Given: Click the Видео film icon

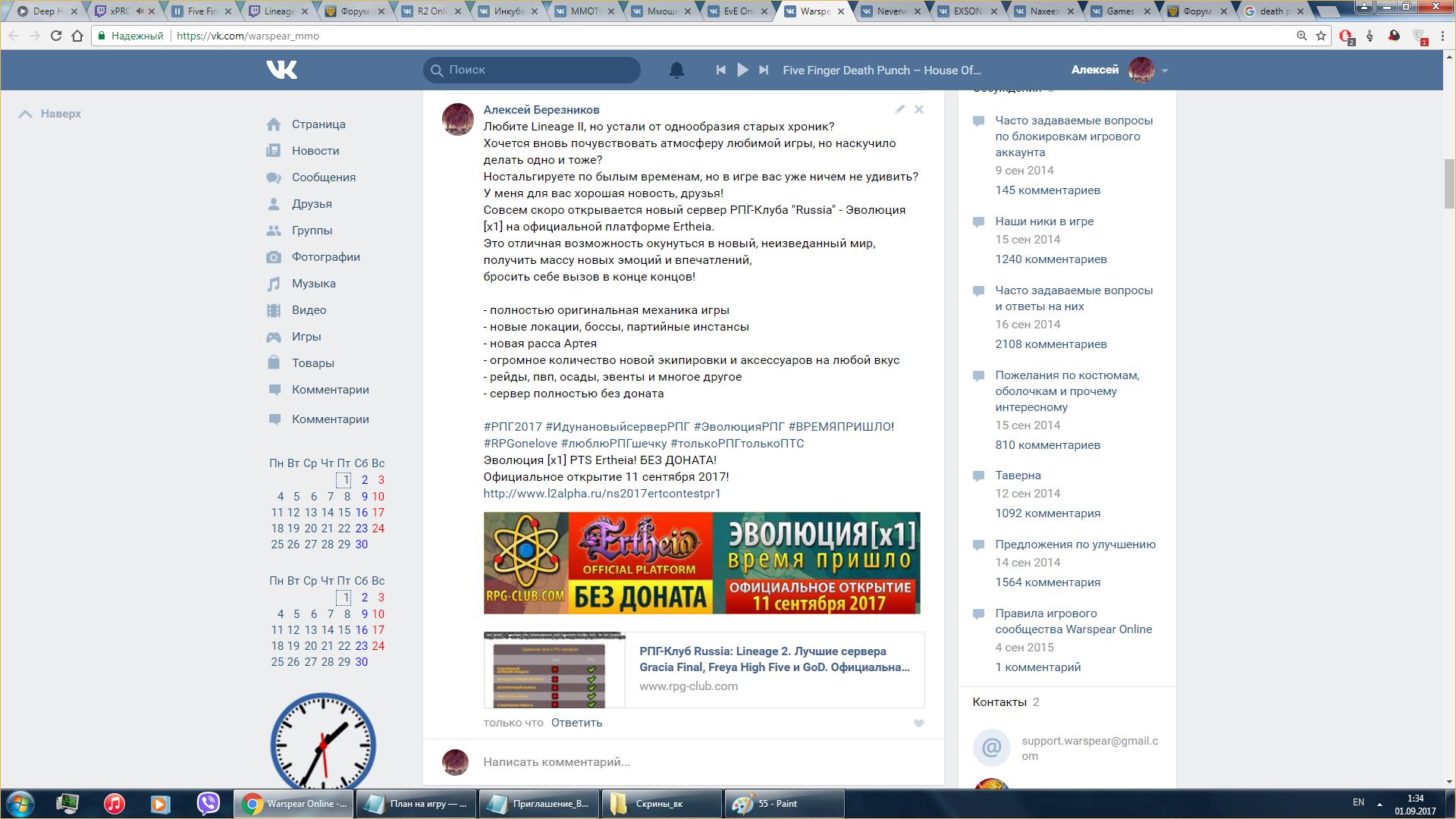Looking at the screenshot, I should [274, 310].
